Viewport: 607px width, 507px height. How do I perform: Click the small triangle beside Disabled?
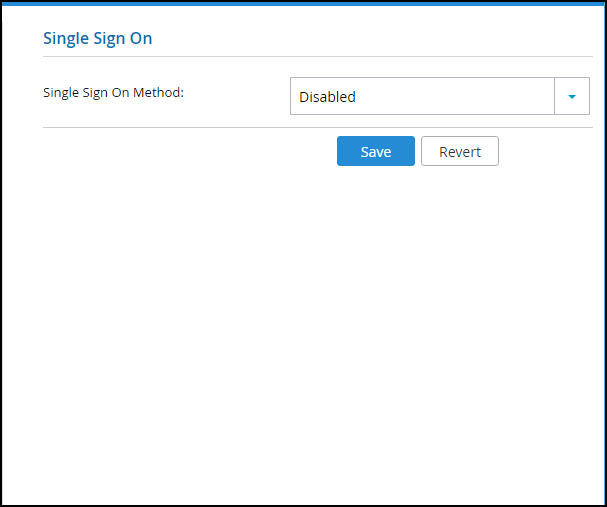pyautogui.click(x=572, y=97)
